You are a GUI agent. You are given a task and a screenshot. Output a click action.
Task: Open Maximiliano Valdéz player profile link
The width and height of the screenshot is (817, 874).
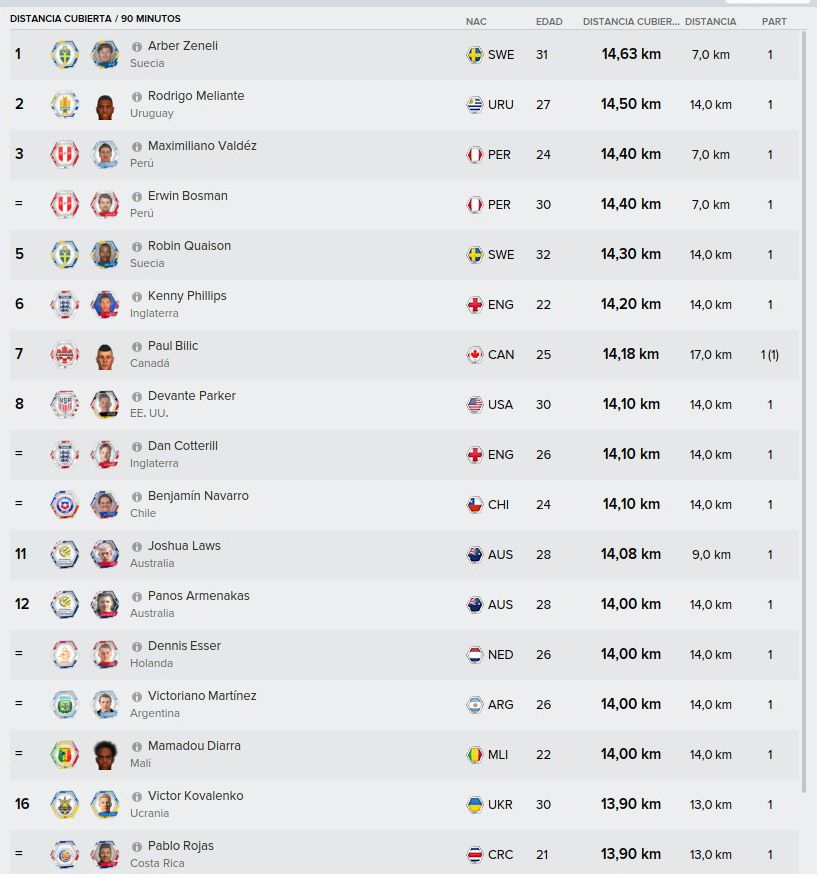tap(202, 145)
